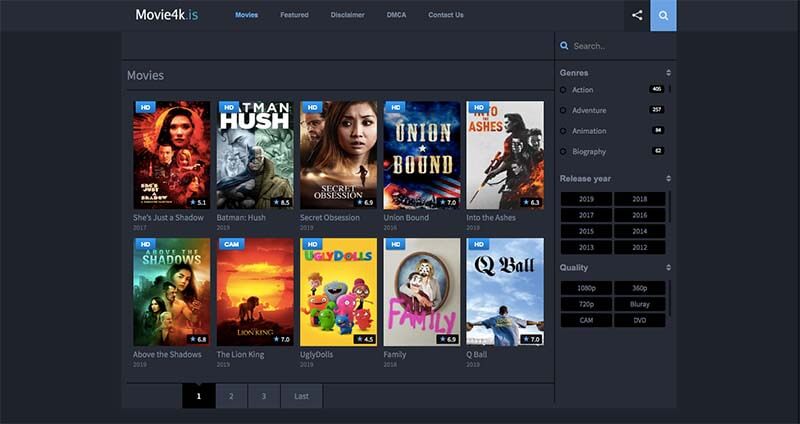The height and width of the screenshot is (424, 800).
Task: Select the Animation genre radio
Action: tap(563, 131)
